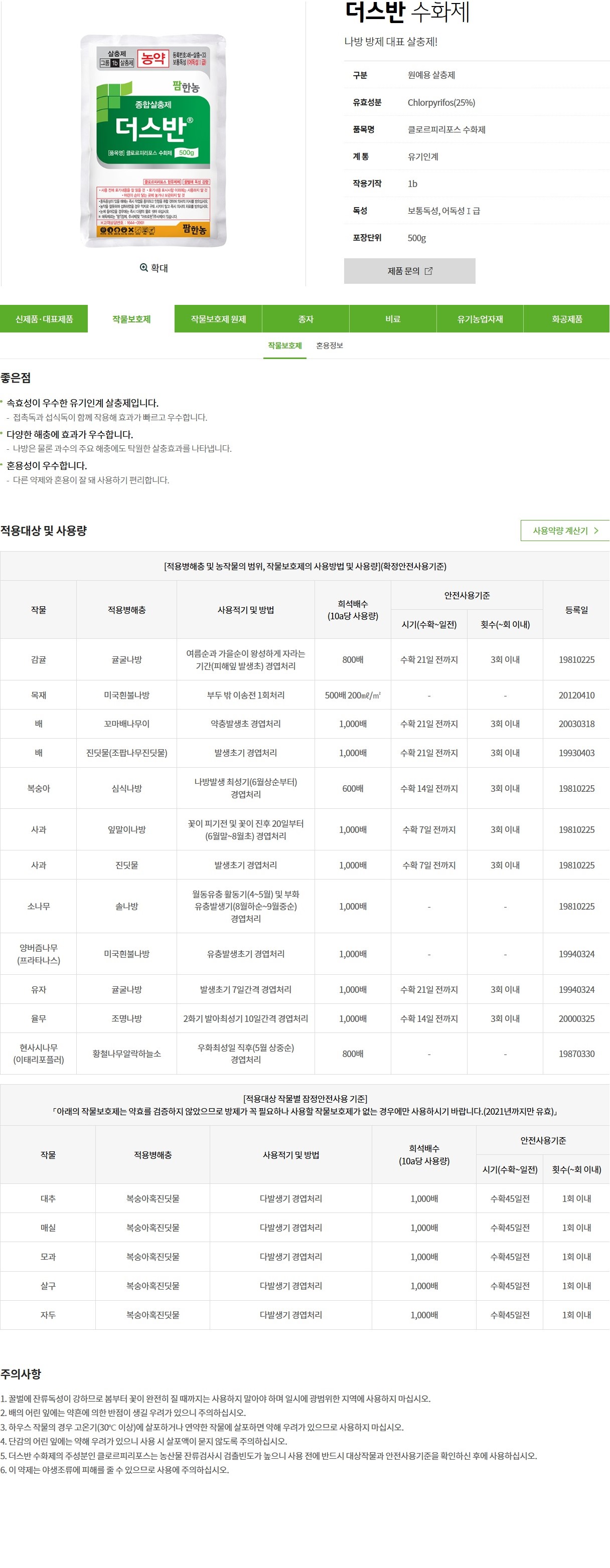Click registration date 20030318
Image resolution: width=610 pixels, height=1568 pixels.
[x=576, y=724]
